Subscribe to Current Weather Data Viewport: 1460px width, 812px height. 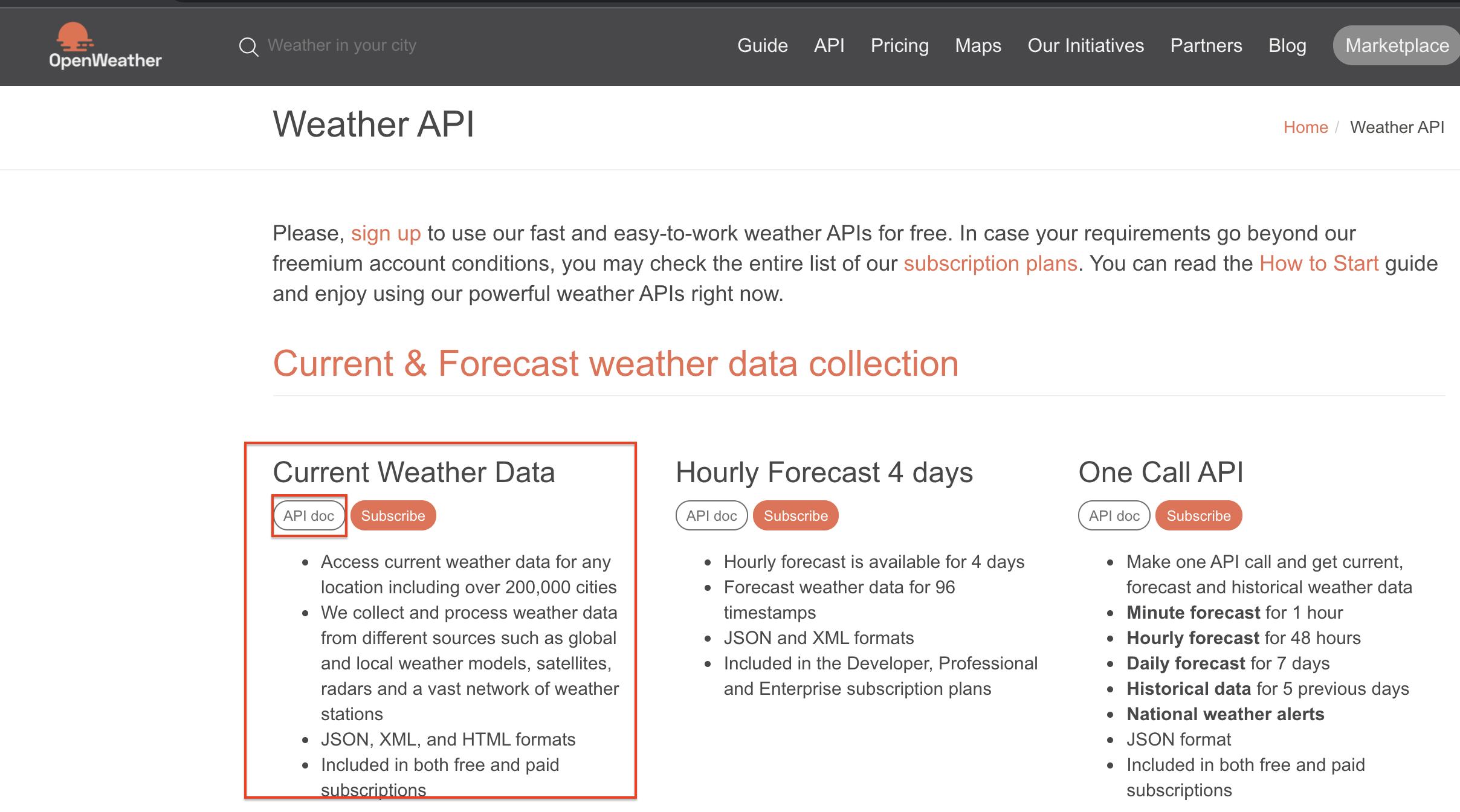click(393, 515)
